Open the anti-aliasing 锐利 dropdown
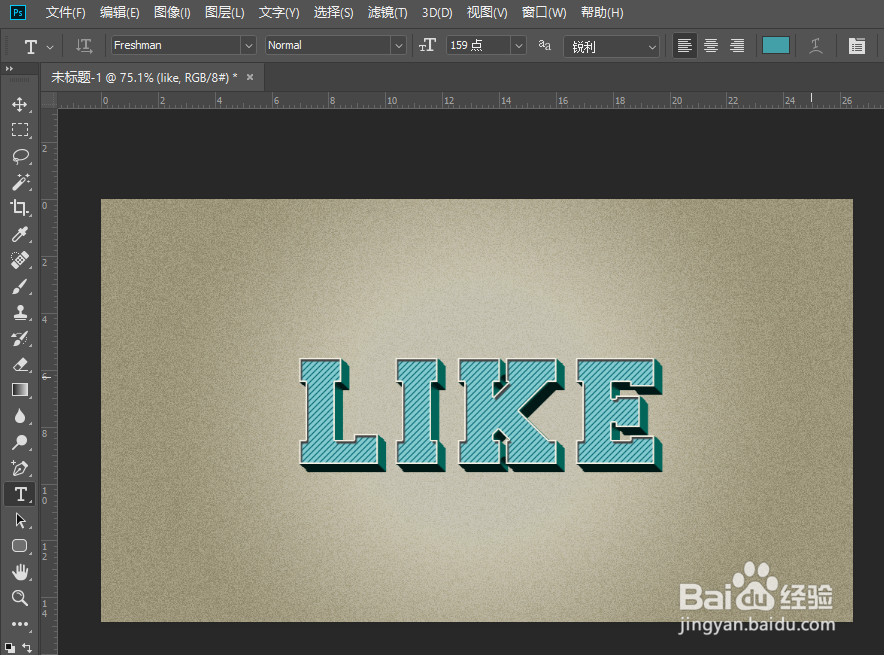884x655 pixels. coord(611,46)
